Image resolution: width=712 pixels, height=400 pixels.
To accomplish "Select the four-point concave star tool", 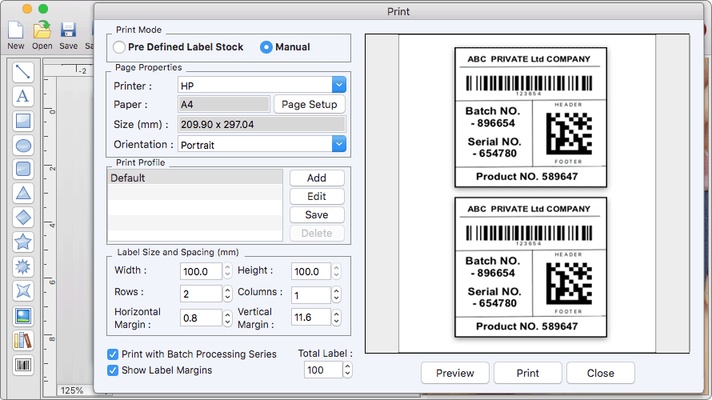I will [23, 291].
